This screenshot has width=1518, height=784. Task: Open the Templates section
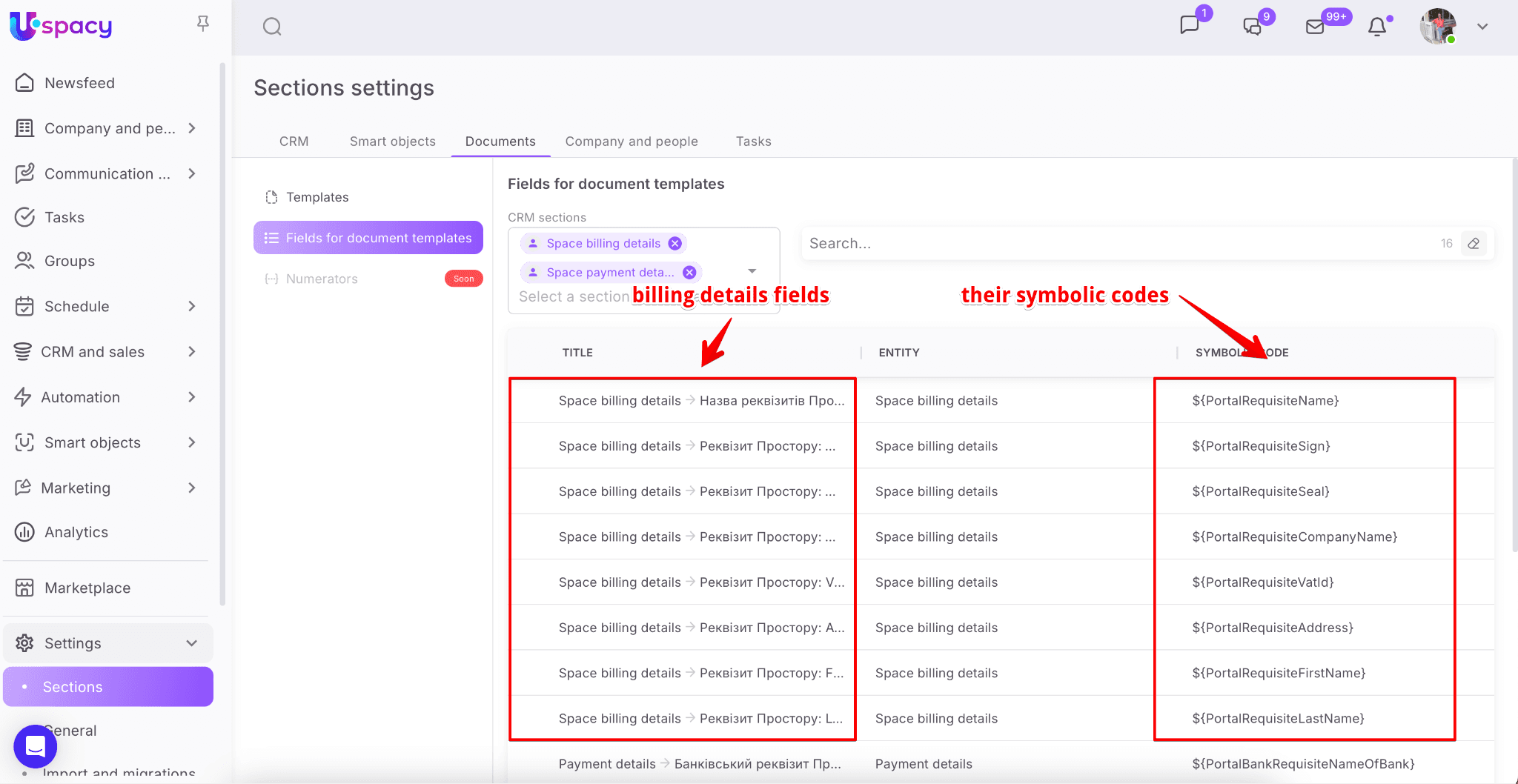point(317,197)
